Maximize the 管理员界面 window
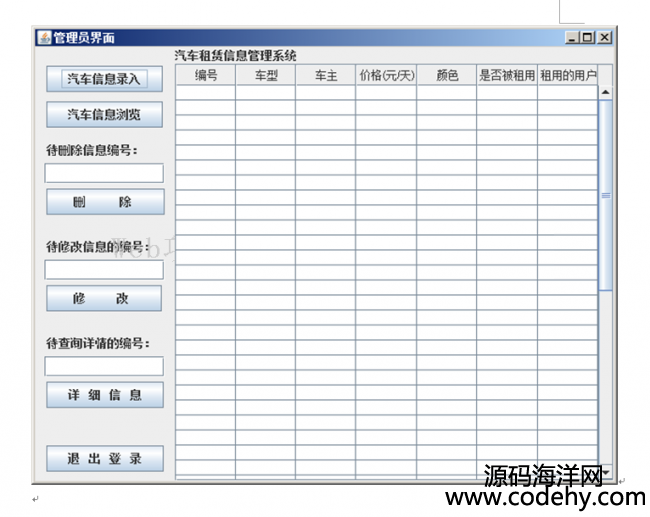 click(588, 38)
